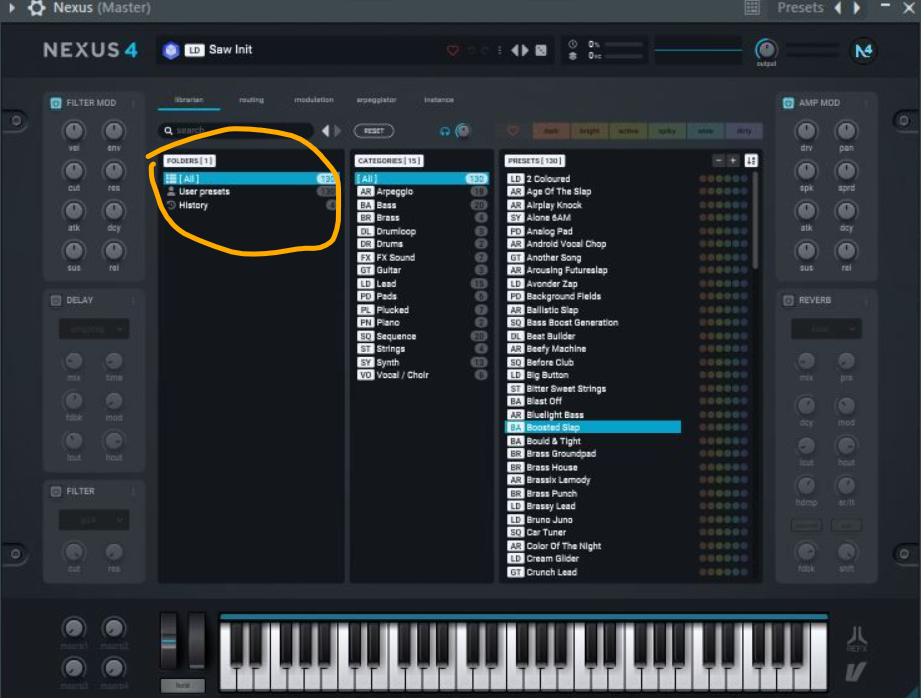Favorite current preset with preset bar heart

(452, 51)
